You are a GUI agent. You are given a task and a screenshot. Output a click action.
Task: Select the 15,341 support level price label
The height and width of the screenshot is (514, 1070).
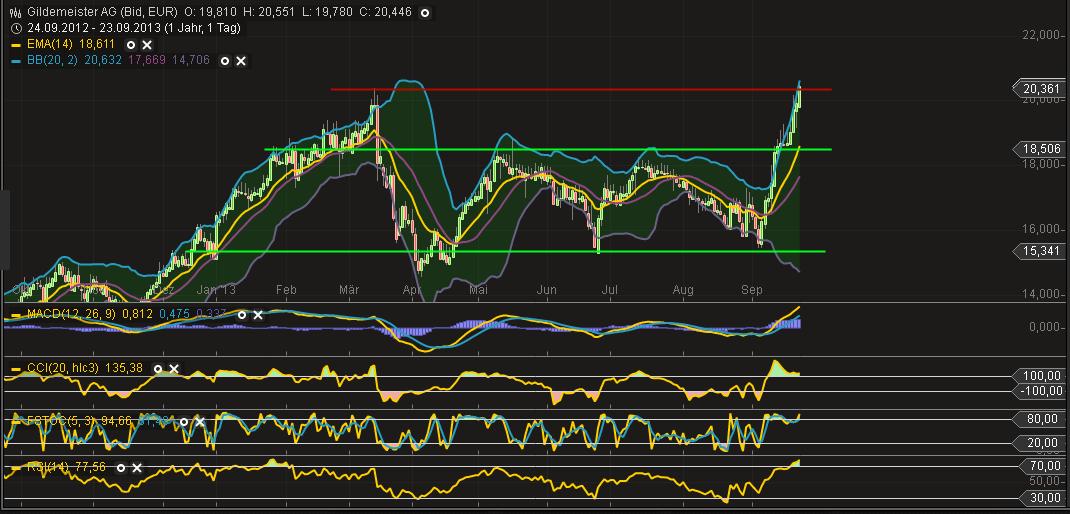click(x=1040, y=250)
